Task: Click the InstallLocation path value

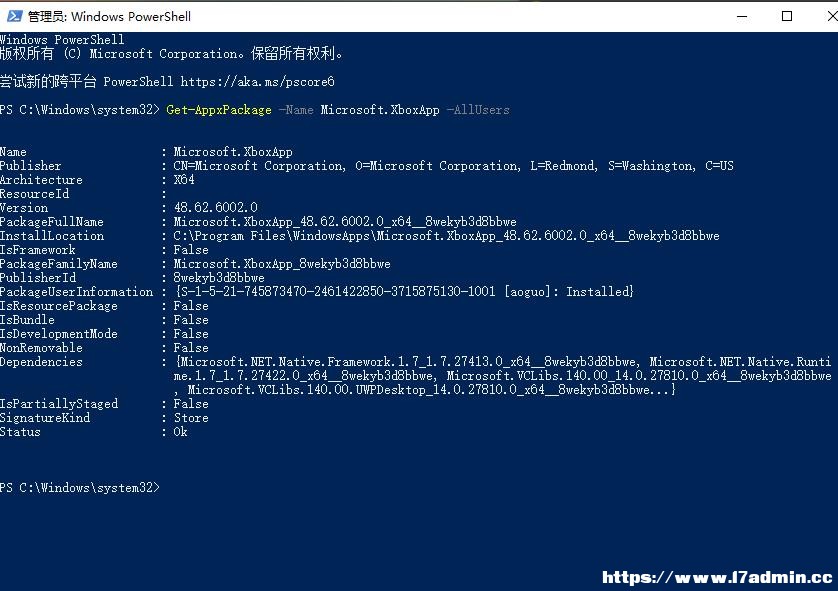Action: (x=446, y=236)
